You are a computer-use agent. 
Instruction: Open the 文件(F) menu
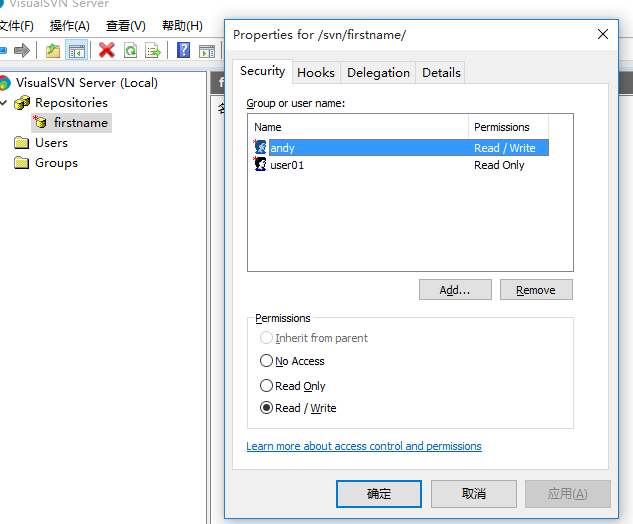click(16, 26)
